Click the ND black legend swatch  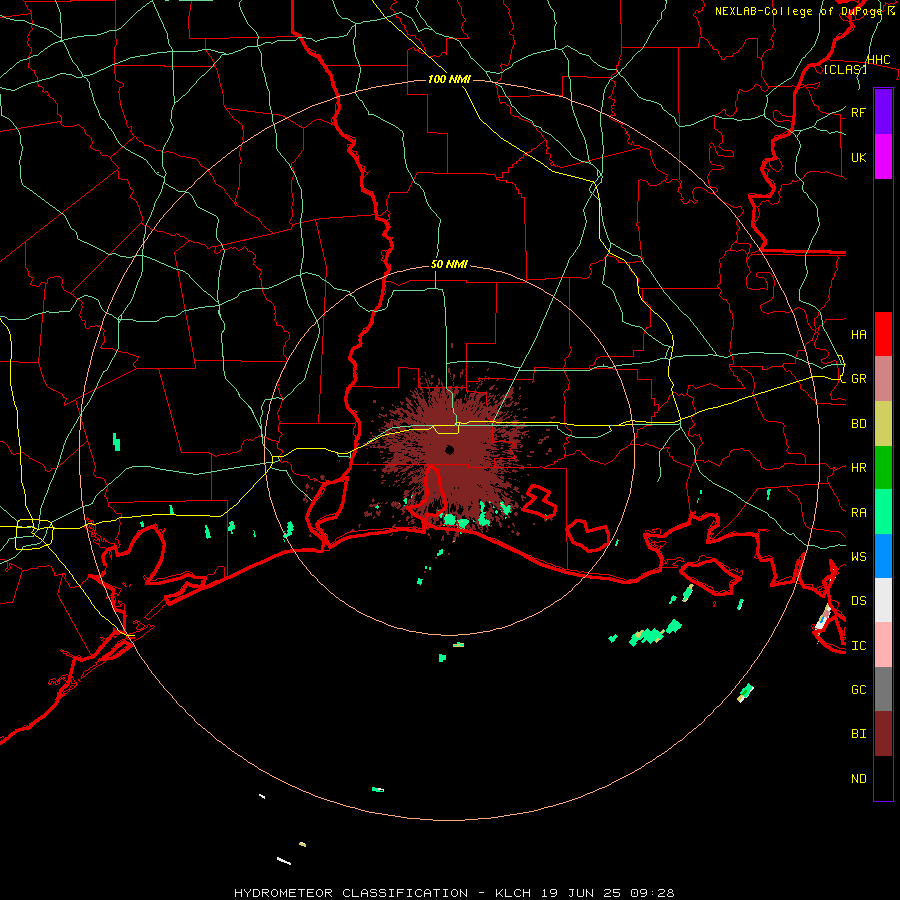883,778
